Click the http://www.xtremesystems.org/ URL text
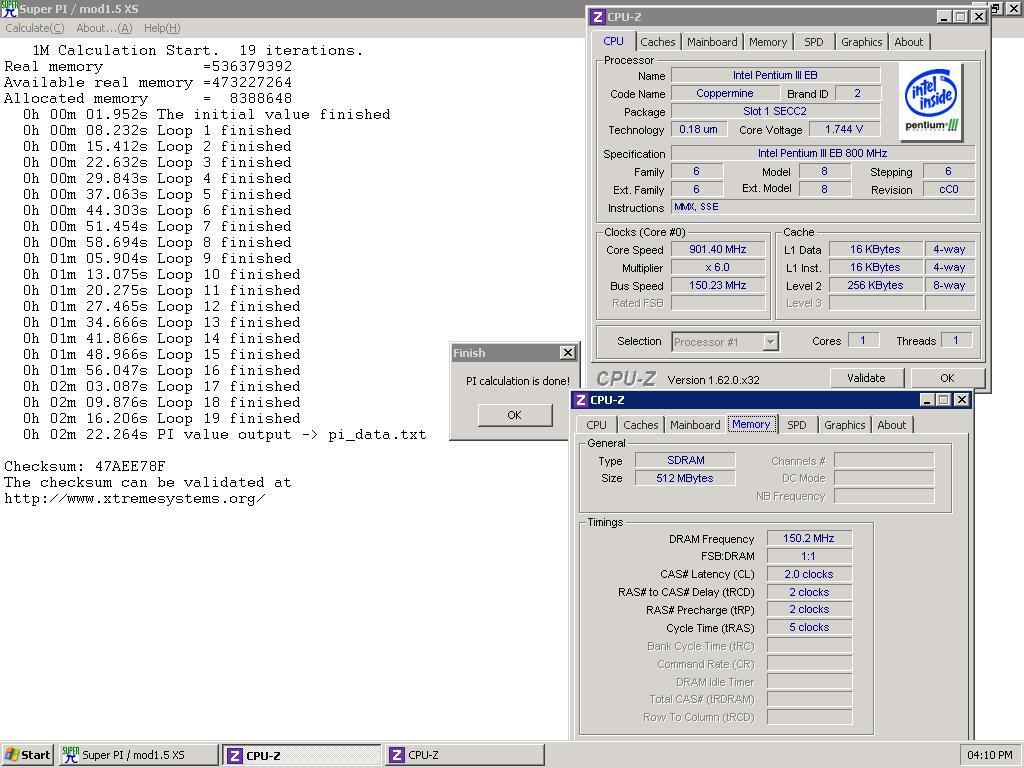Viewport: 1024px width, 768px height. click(135, 498)
